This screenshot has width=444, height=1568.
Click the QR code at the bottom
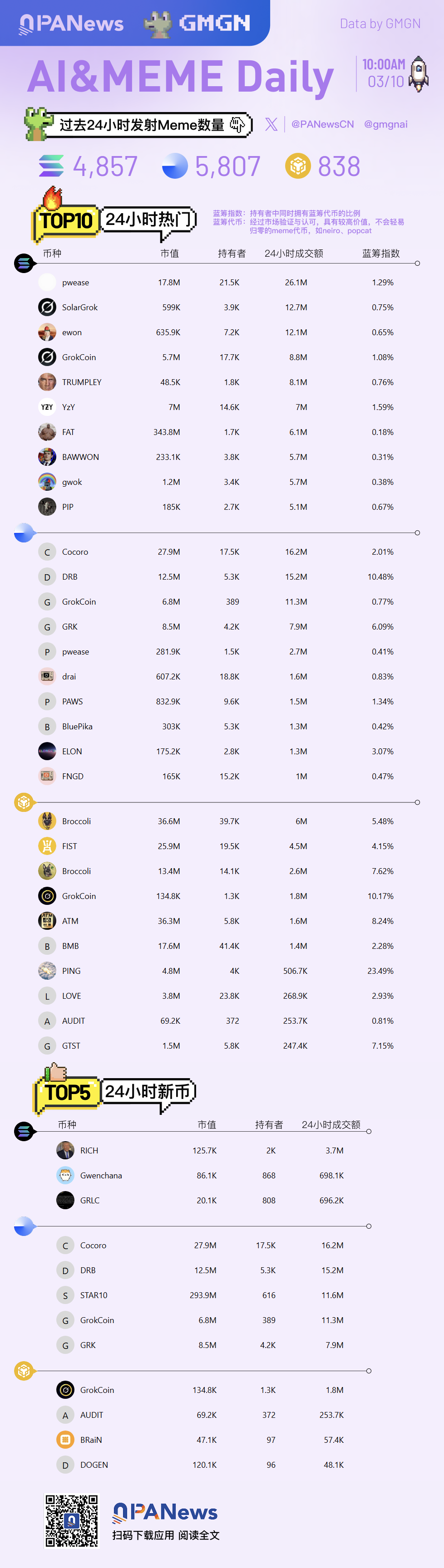click(72, 1520)
